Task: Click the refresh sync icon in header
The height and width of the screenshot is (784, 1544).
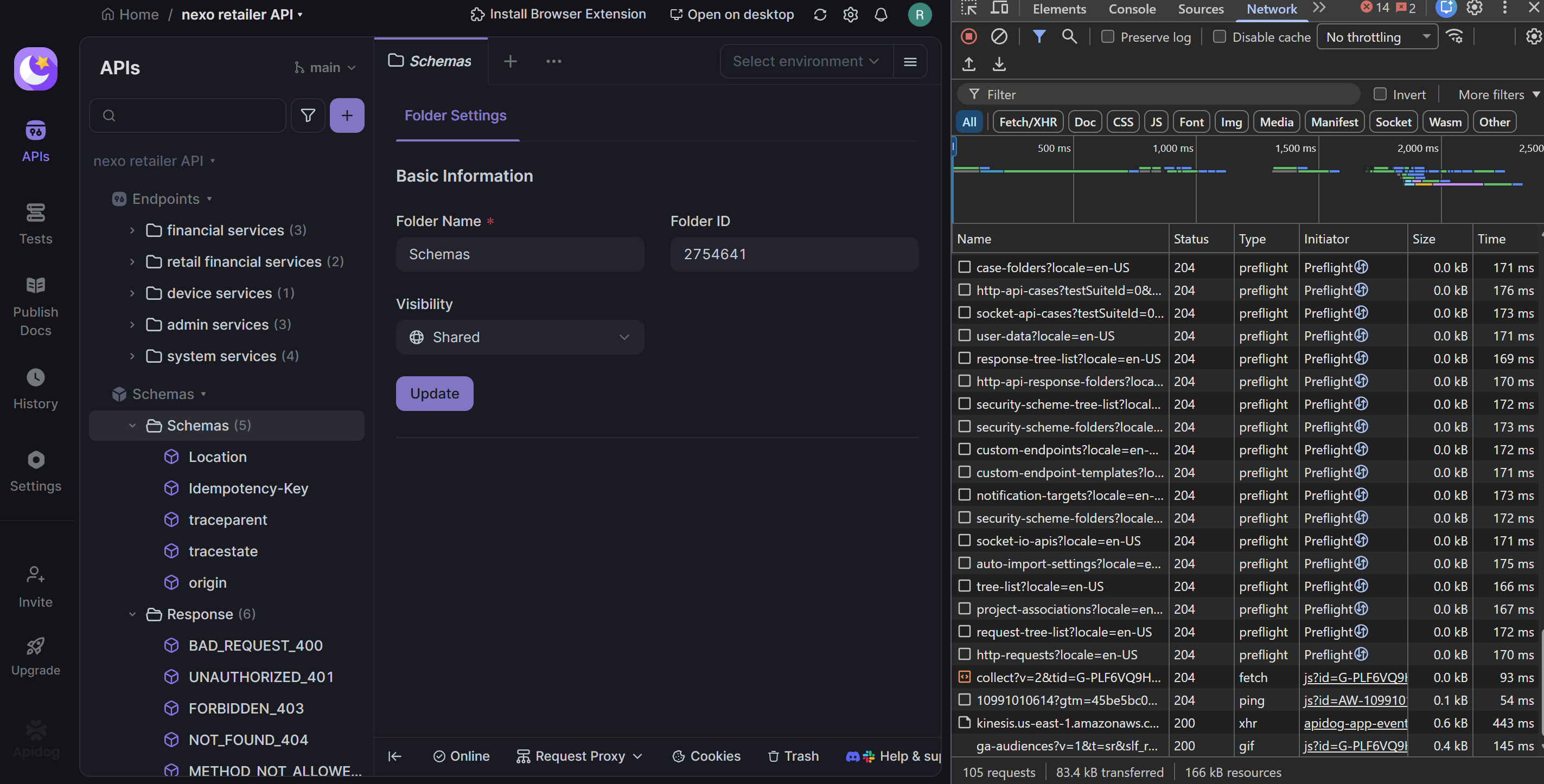Action: pos(819,15)
